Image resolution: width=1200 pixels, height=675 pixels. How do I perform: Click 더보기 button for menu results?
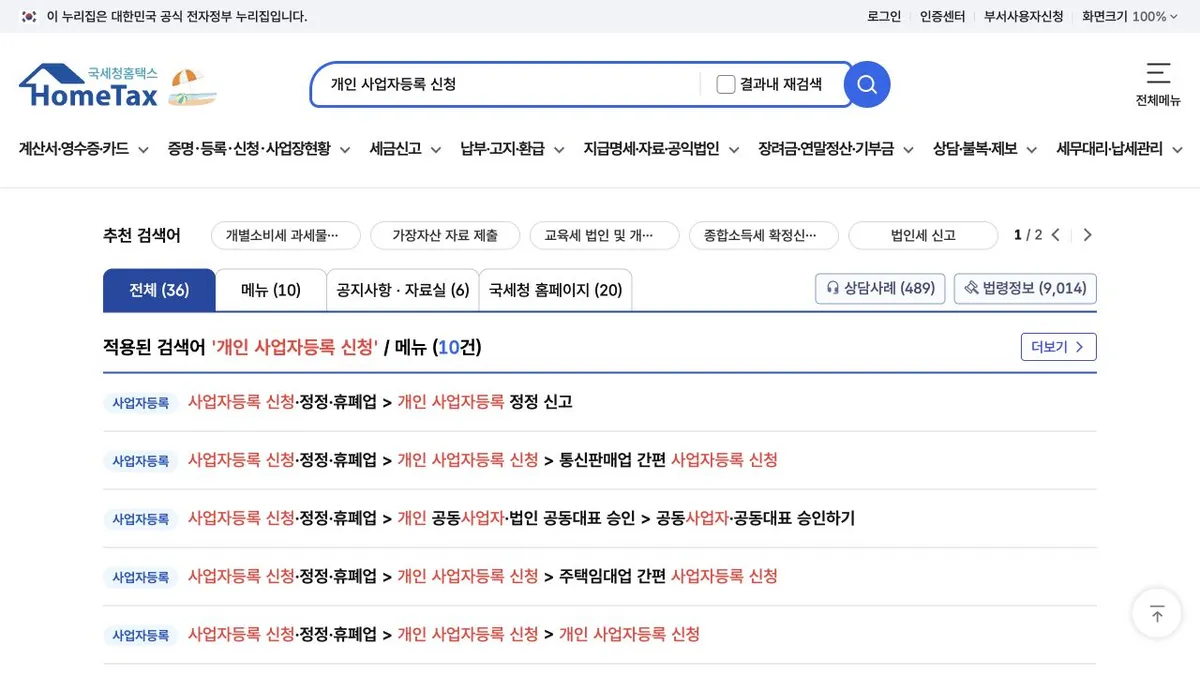click(x=1058, y=347)
